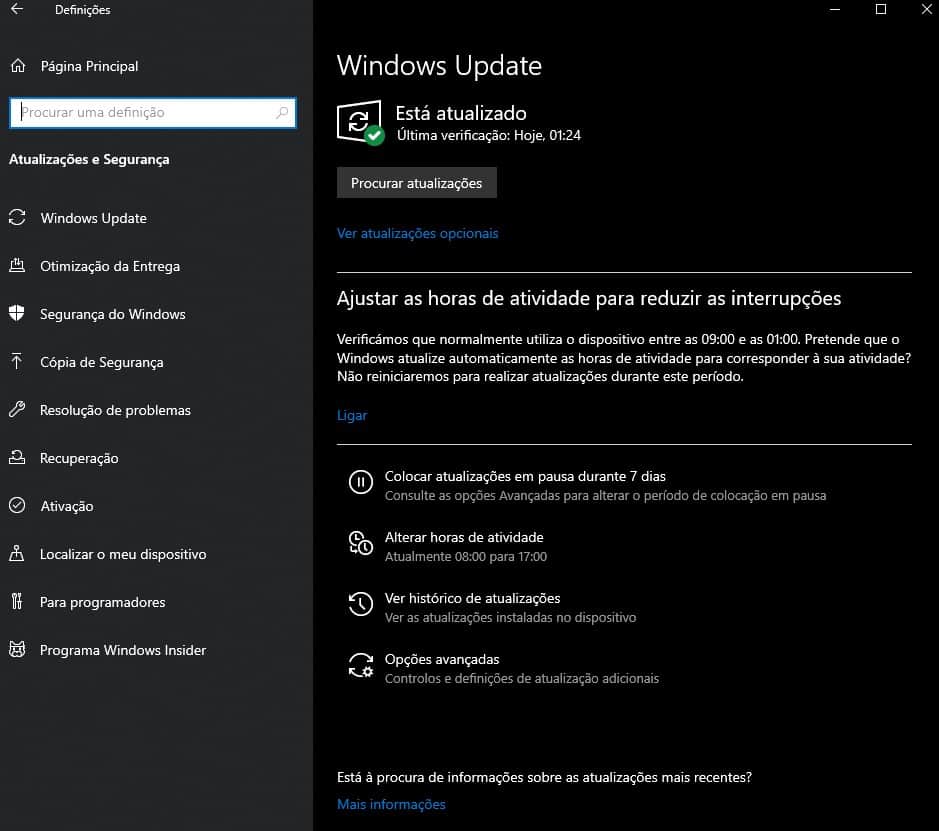The width and height of the screenshot is (939, 831).
Task: Click the update history icon
Action: (361, 604)
